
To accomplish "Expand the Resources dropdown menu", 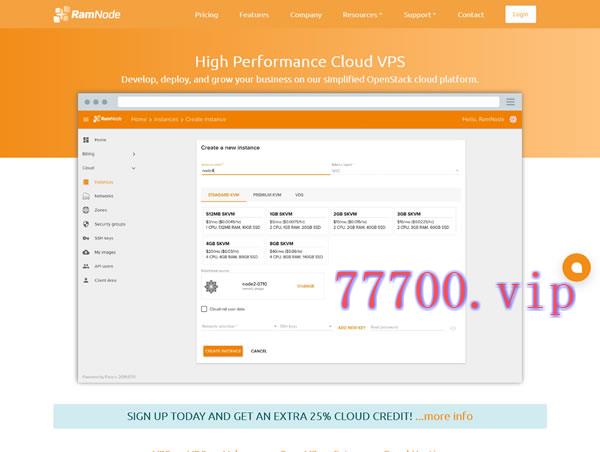I will pyautogui.click(x=362, y=15).
